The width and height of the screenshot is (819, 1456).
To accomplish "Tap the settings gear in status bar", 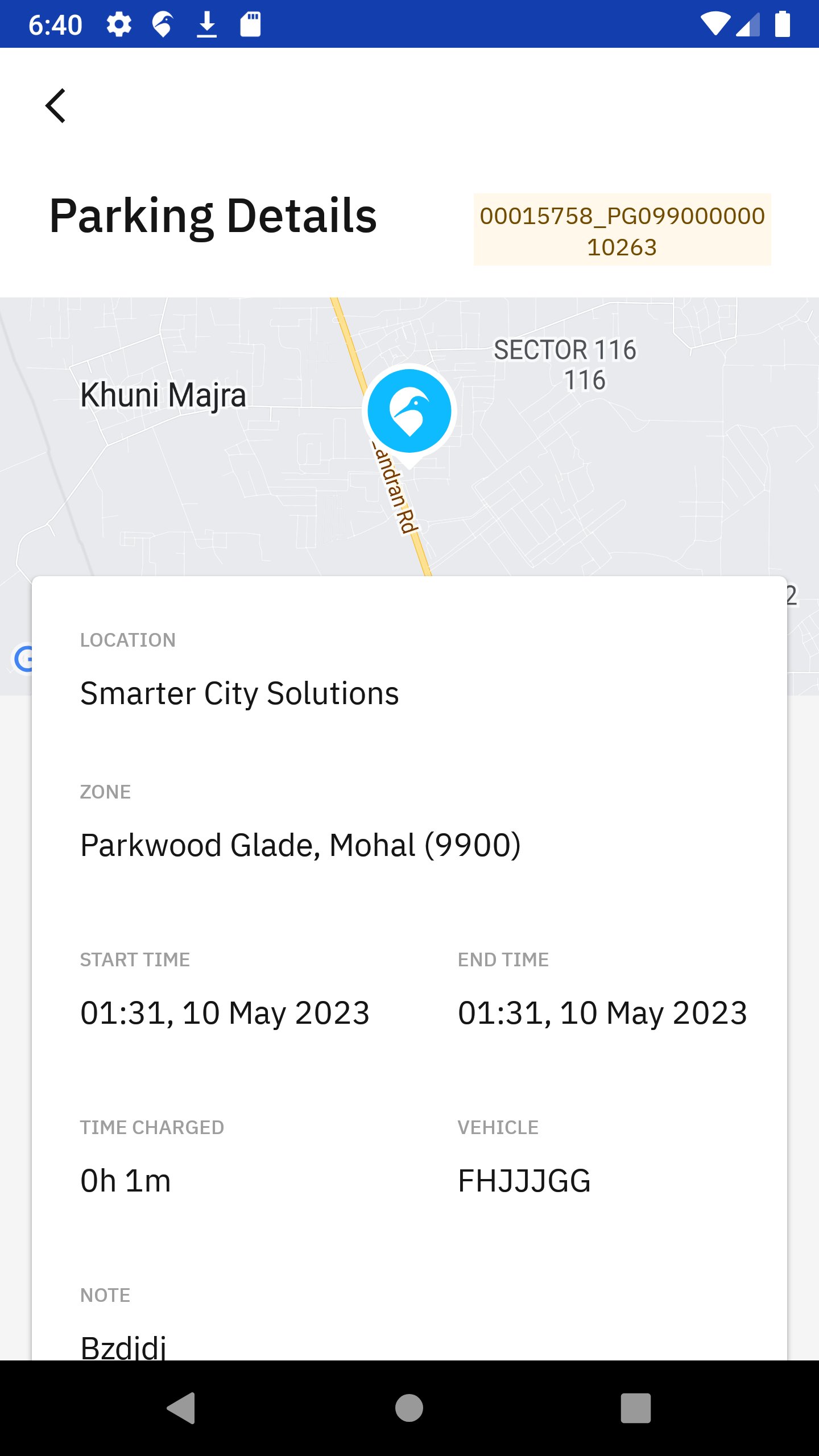I will [x=119, y=25].
